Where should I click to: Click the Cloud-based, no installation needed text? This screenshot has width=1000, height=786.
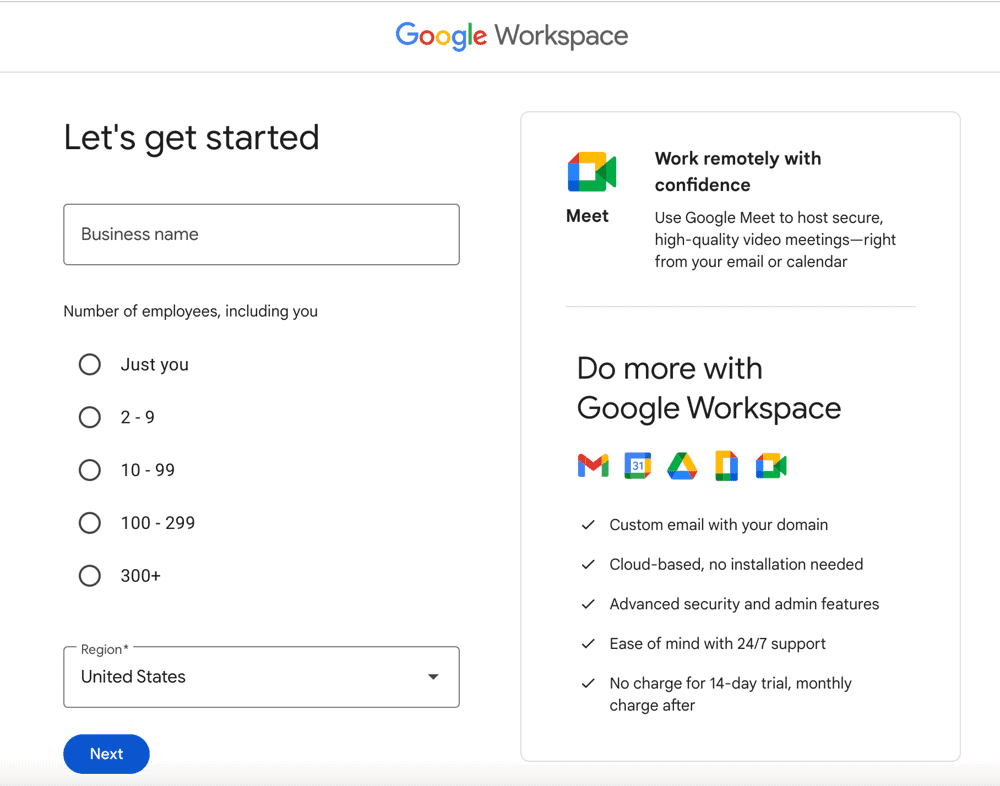[x=736, y=565]
